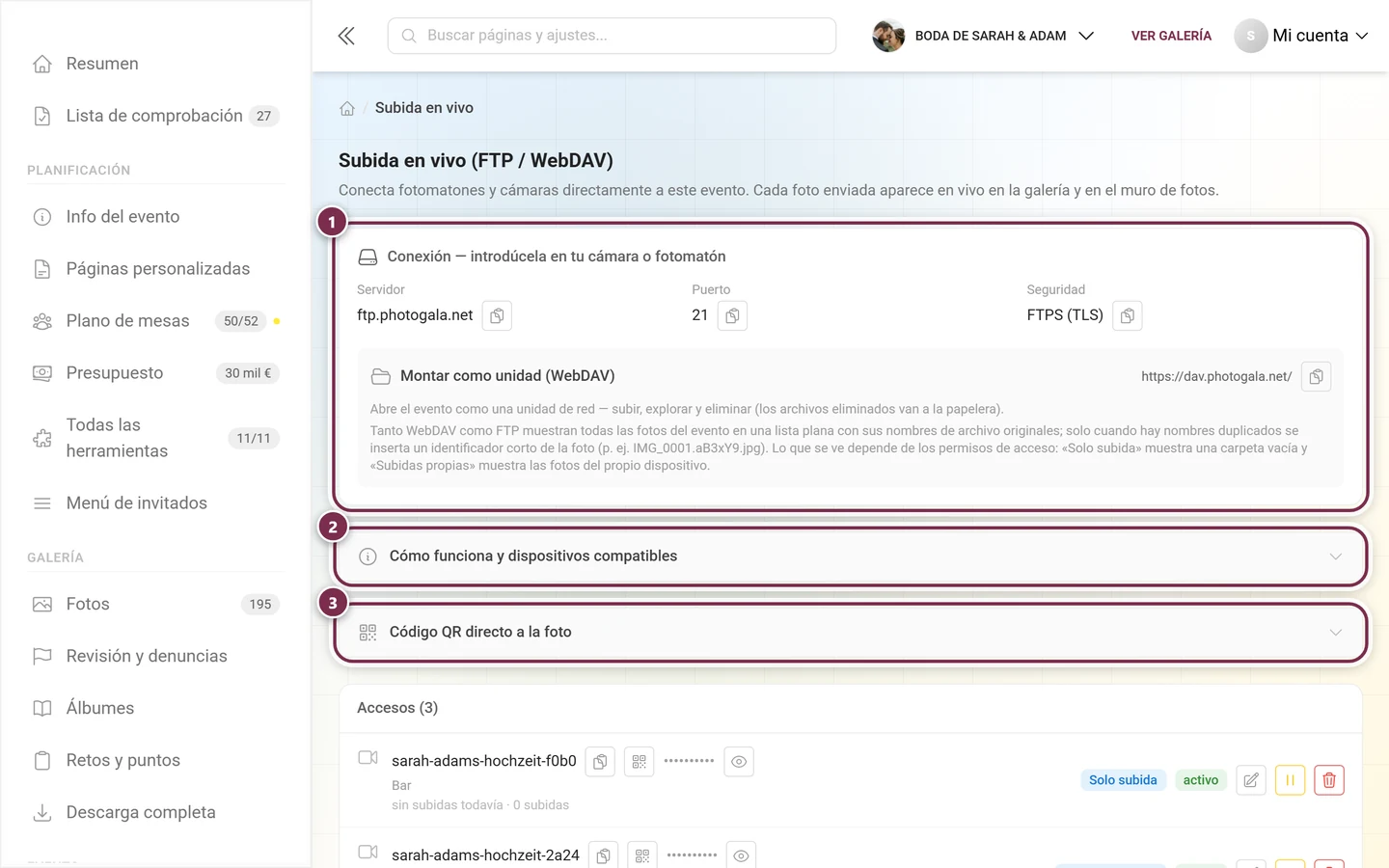Copy the port number 21
Viewport: 1389px width, 868px height.
coord(732,315)
